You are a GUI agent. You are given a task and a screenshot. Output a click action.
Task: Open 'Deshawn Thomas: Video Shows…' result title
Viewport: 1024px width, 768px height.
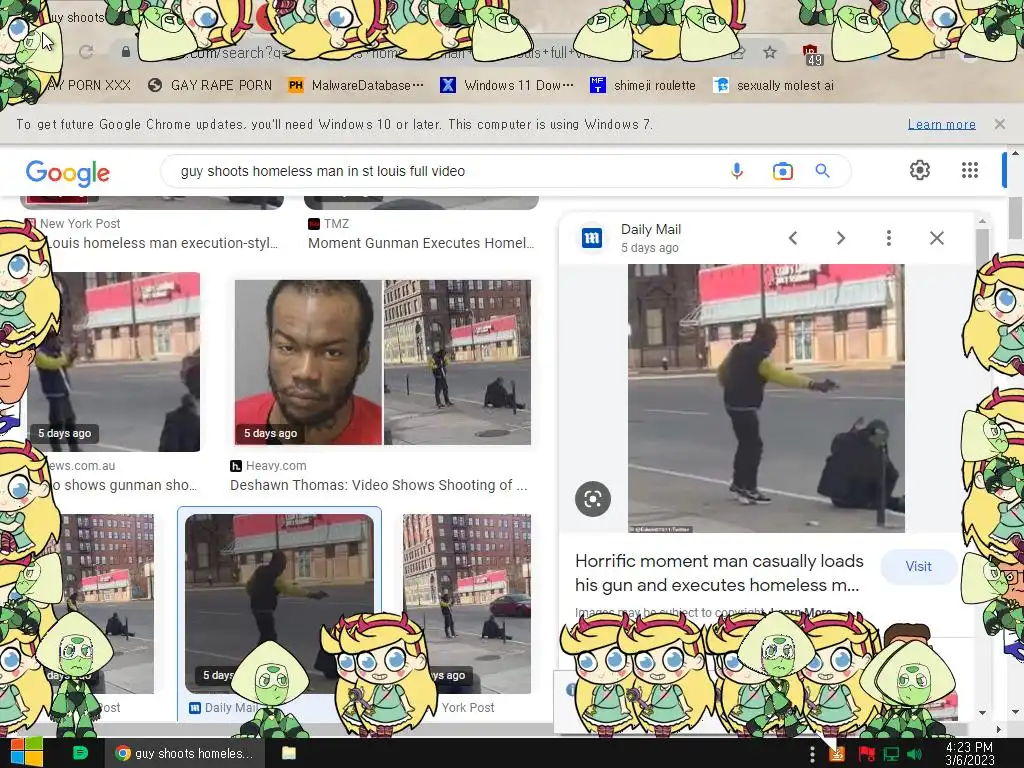tap(379, 485)
